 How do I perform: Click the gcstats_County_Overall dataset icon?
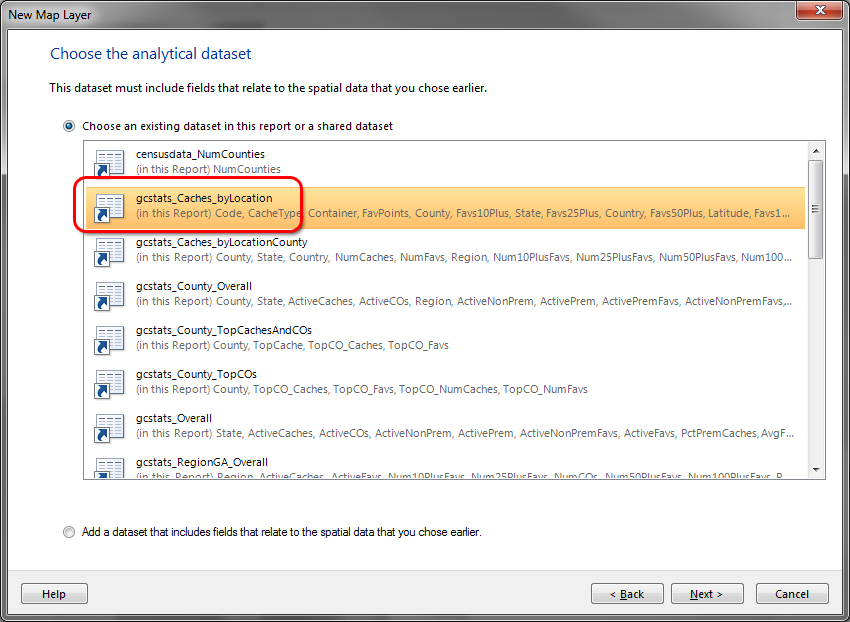(x=109, y=294)
